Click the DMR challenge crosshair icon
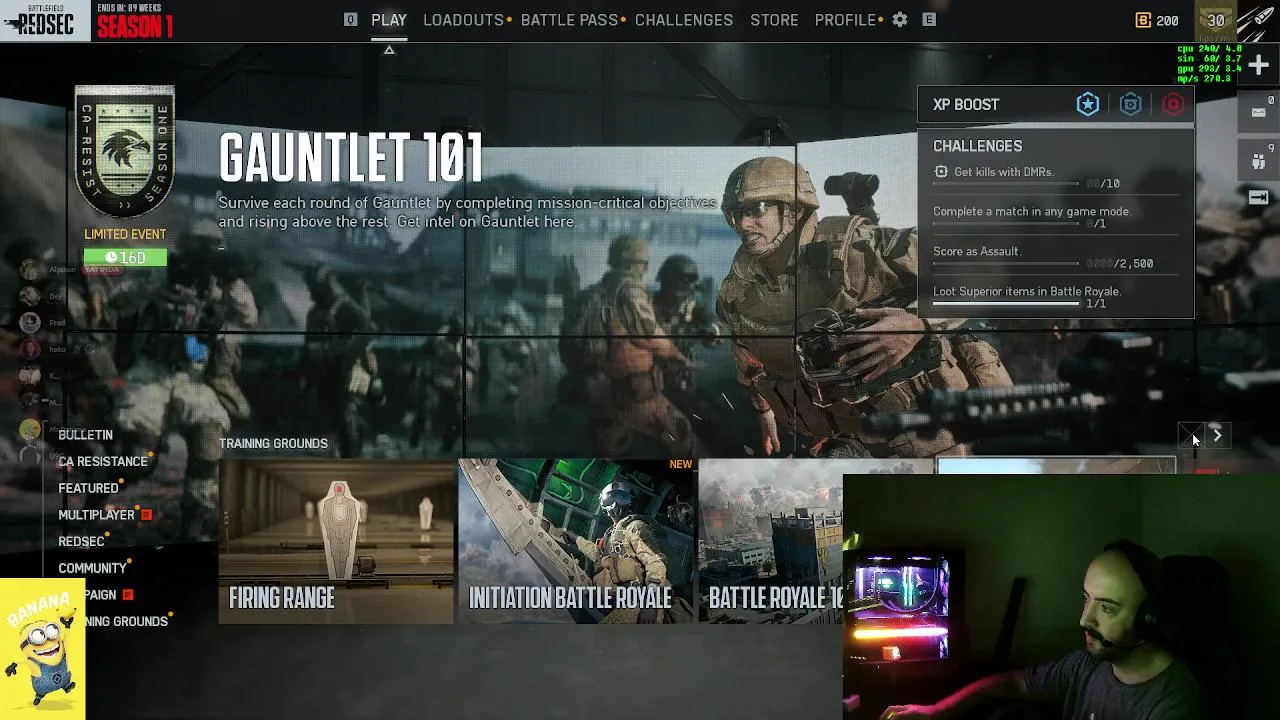Viewport: 1280px width, 720px height. 941,172
